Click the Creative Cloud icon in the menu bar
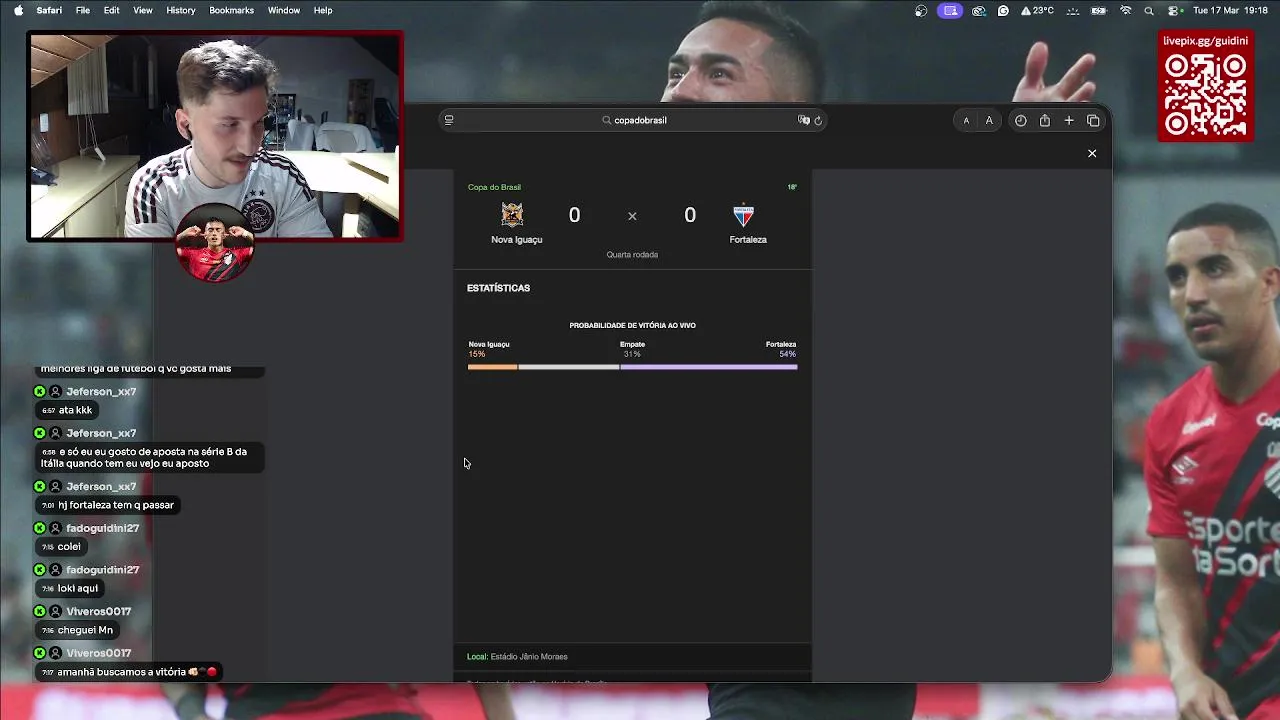Image resolution: width=1280 pixels, height=720 pixels. tap(979, 10)
